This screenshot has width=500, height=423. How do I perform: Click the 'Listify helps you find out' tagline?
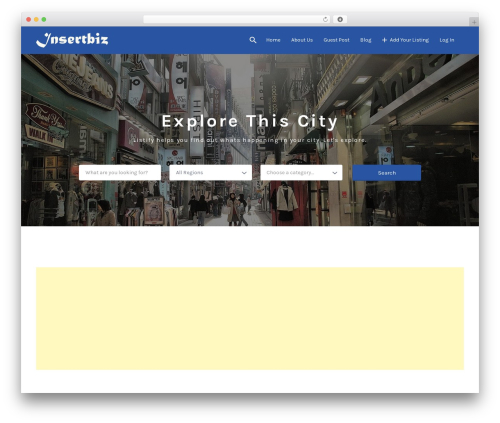[250, 140]
